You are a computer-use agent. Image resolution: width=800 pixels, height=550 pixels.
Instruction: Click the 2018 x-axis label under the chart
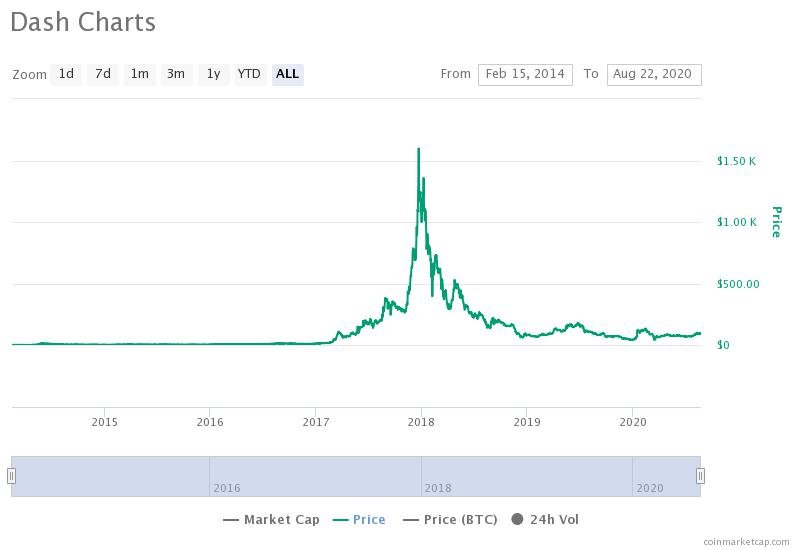[421, 422]
